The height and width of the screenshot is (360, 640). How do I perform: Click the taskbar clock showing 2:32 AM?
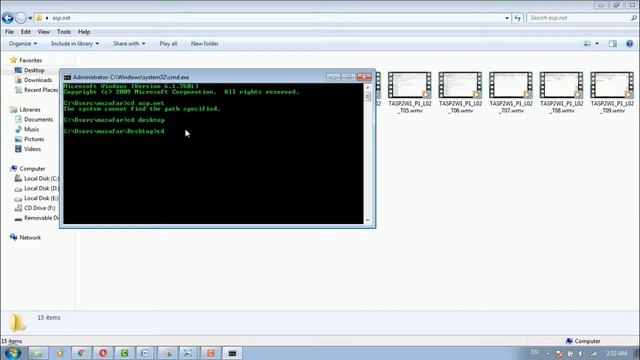(616, 353)
